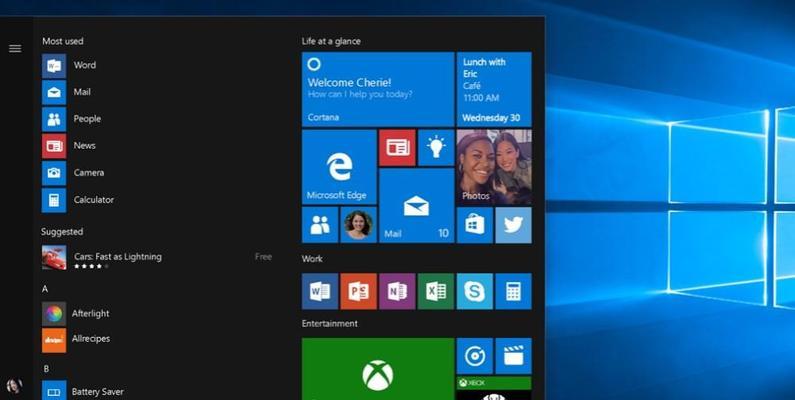
Task: Open the Store shopping bag tile
Action: pyautogui.click(x=475, y=225)
